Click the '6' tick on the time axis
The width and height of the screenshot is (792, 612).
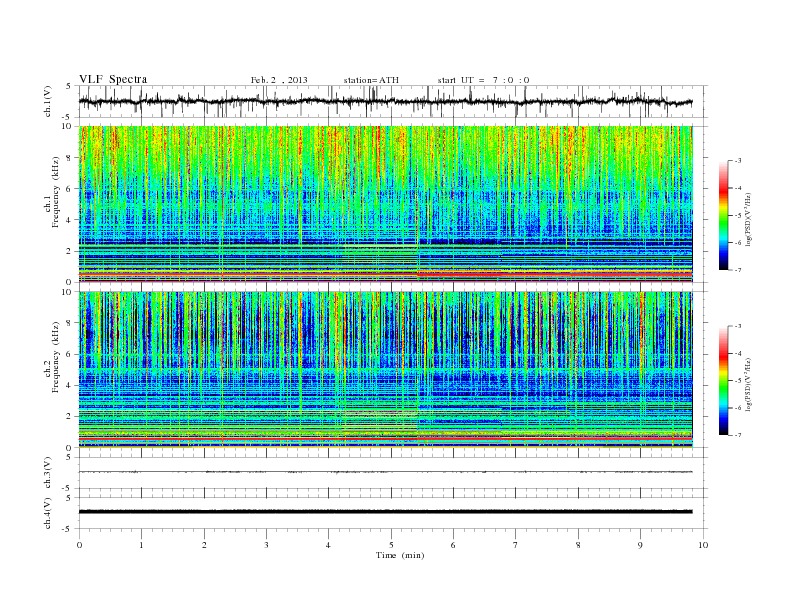[x=453, y=545]
